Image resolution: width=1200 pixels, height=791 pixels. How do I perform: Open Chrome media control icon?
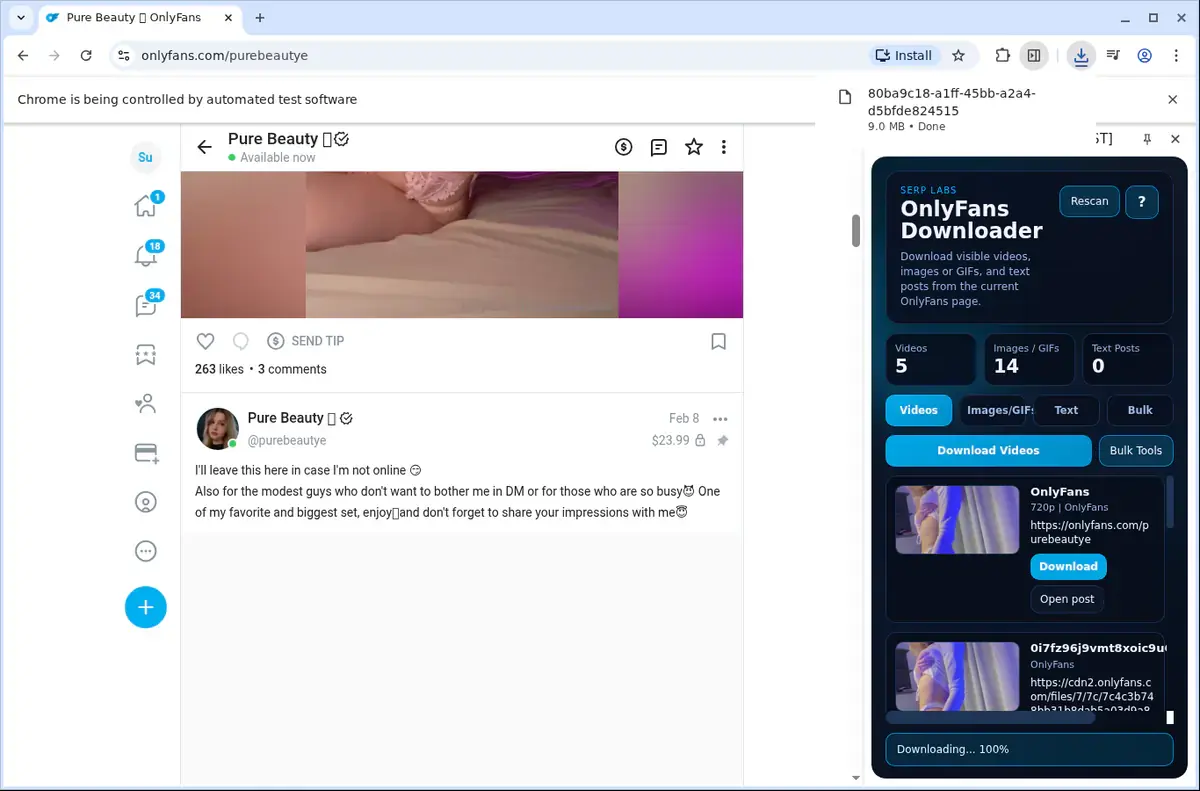point(1114,56)
